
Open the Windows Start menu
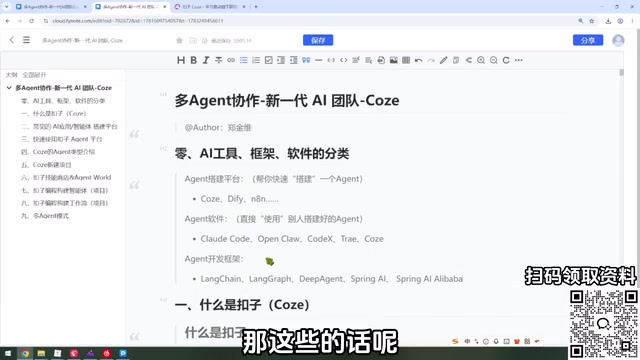click(x=8, y=353)
